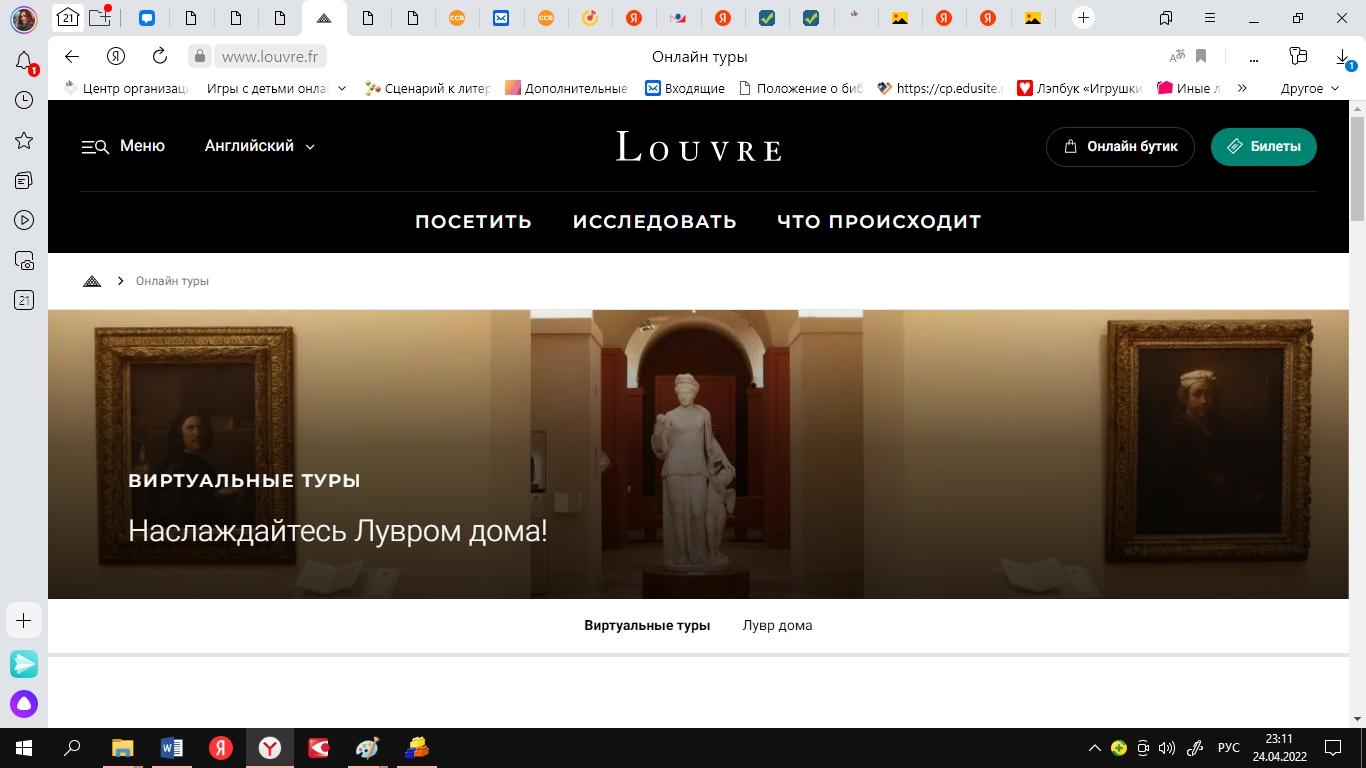The height and width of the screenshot is (768, 1366).
Task: Open video play icon in sidebar
Action: tap(24, 220)
